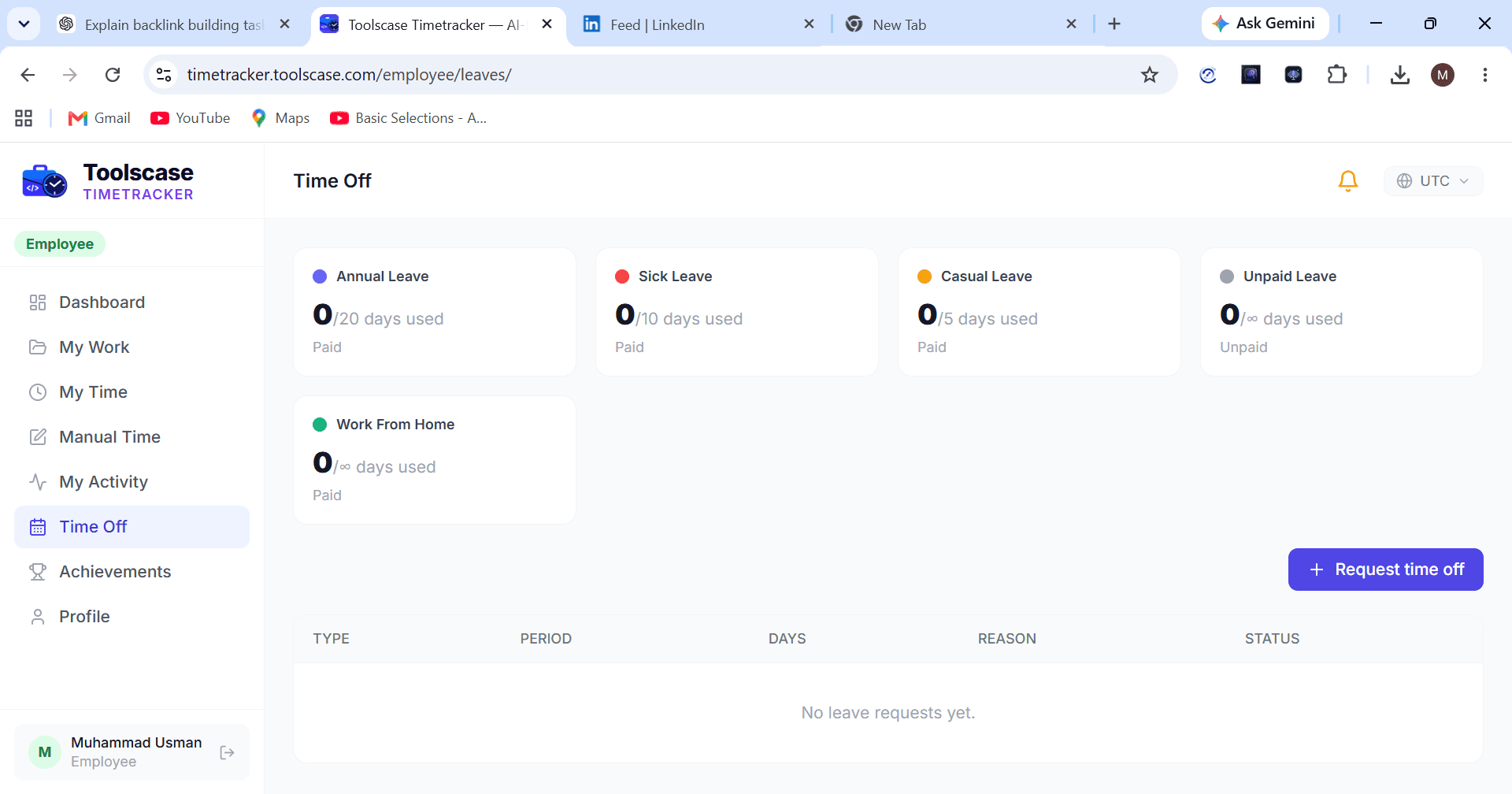Image resolution: width=1512 pixels, height=794 pixels.
Task: Click the Annual Leave card
Action: click(x=435, y=312)
